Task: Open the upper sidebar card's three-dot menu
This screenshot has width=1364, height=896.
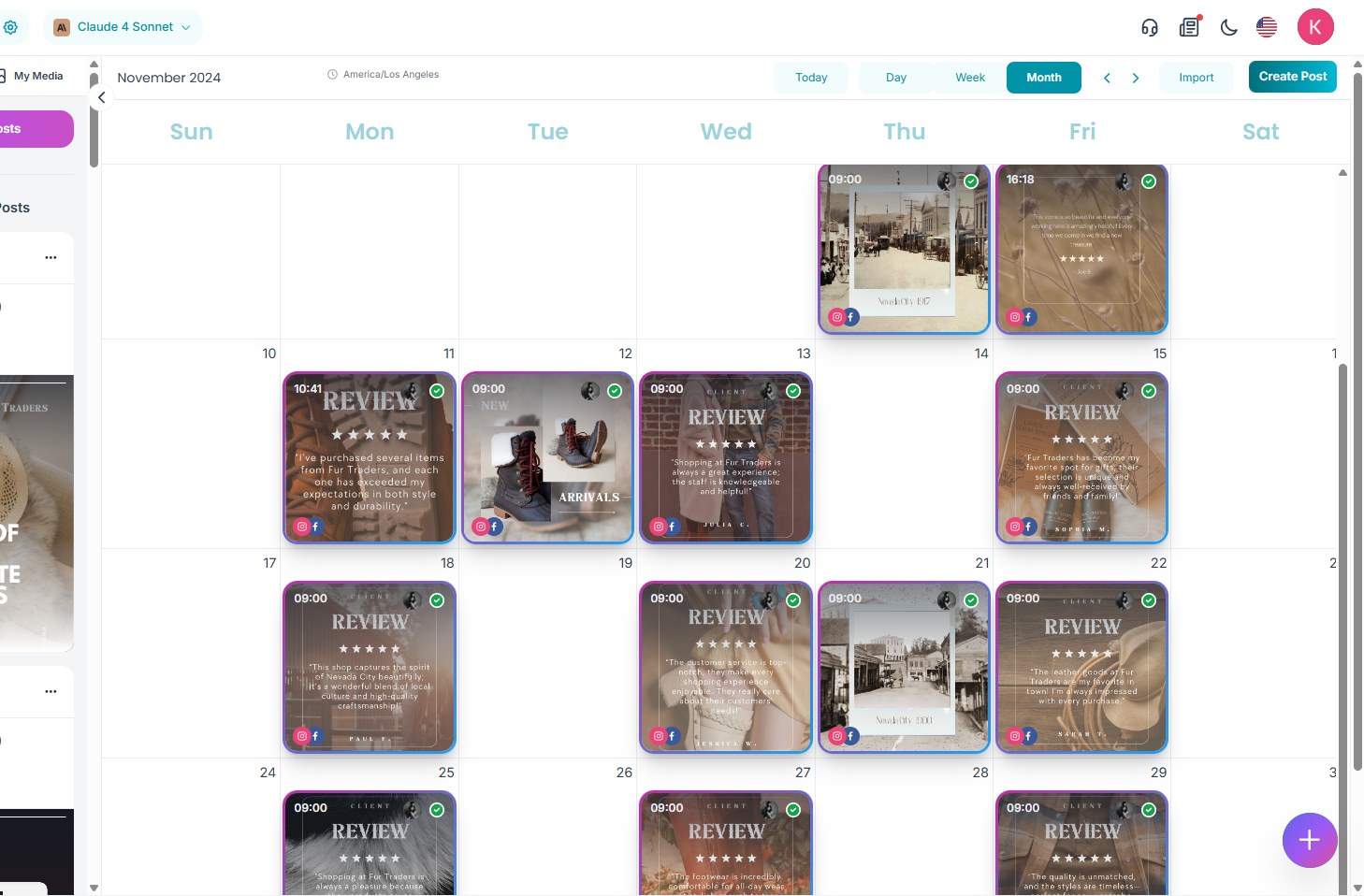Action: pos(51,257)
